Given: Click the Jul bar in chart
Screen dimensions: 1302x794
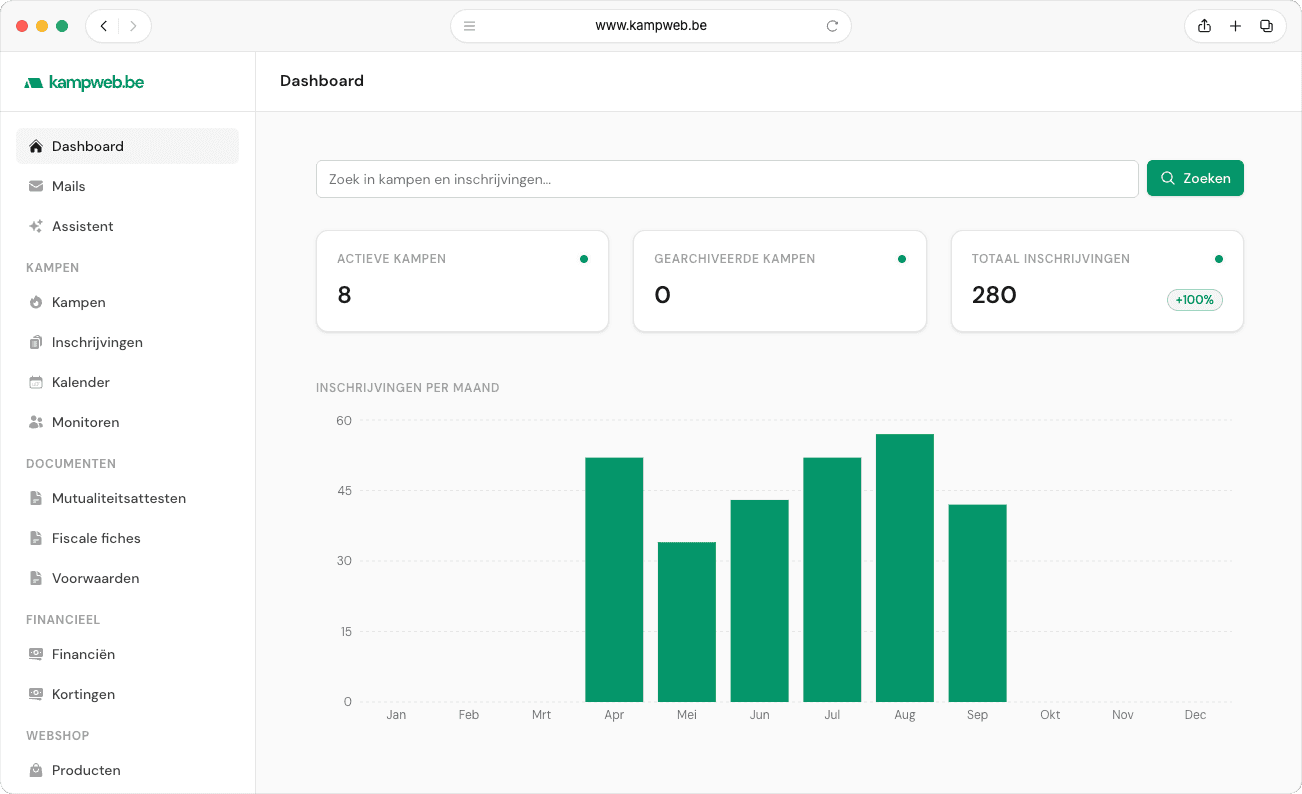Looking at the screenshot, I should tap(832, 579).
